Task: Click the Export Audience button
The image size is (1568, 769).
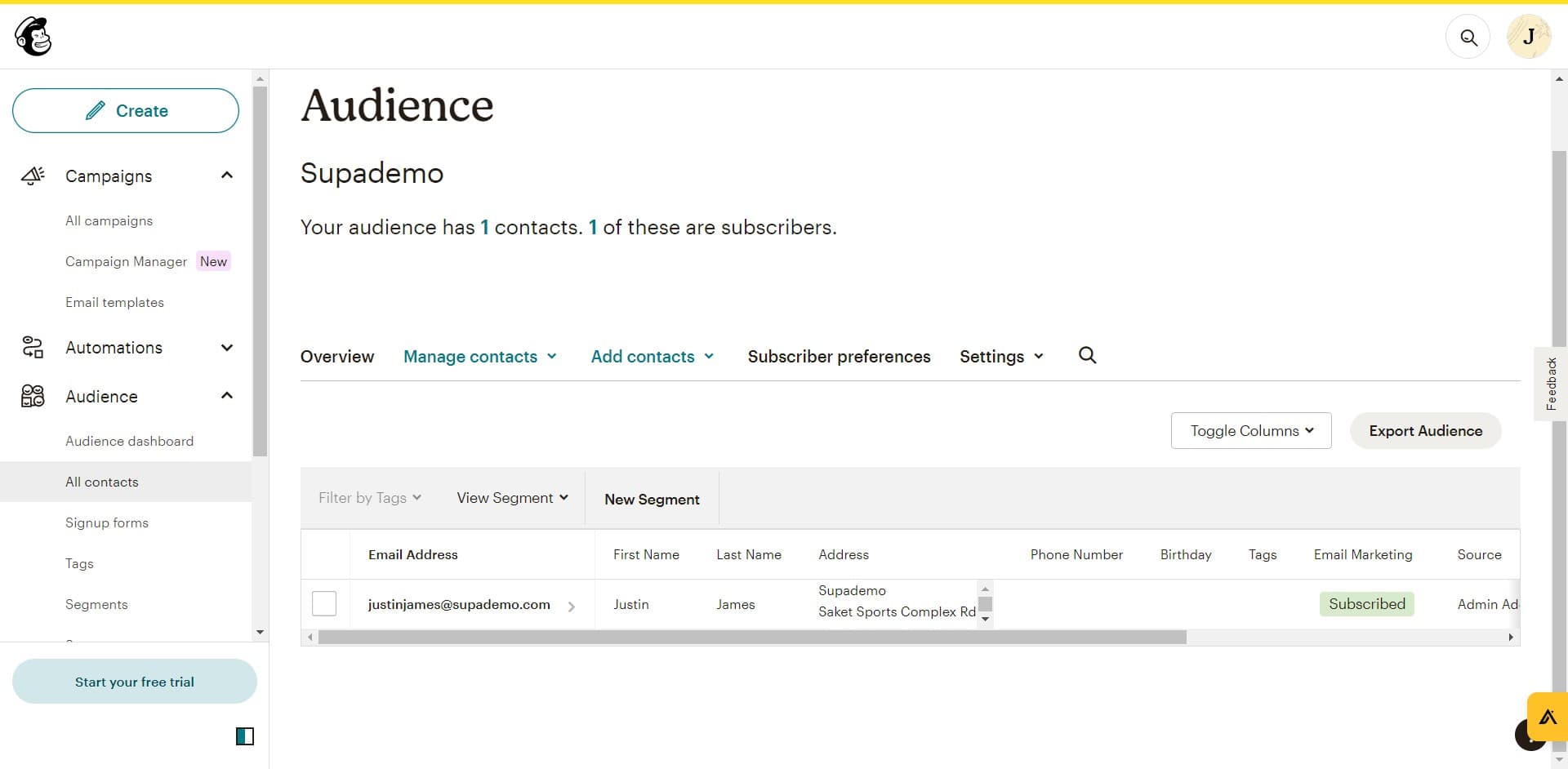Action: pyautogui.click(x=1425, y=430)
